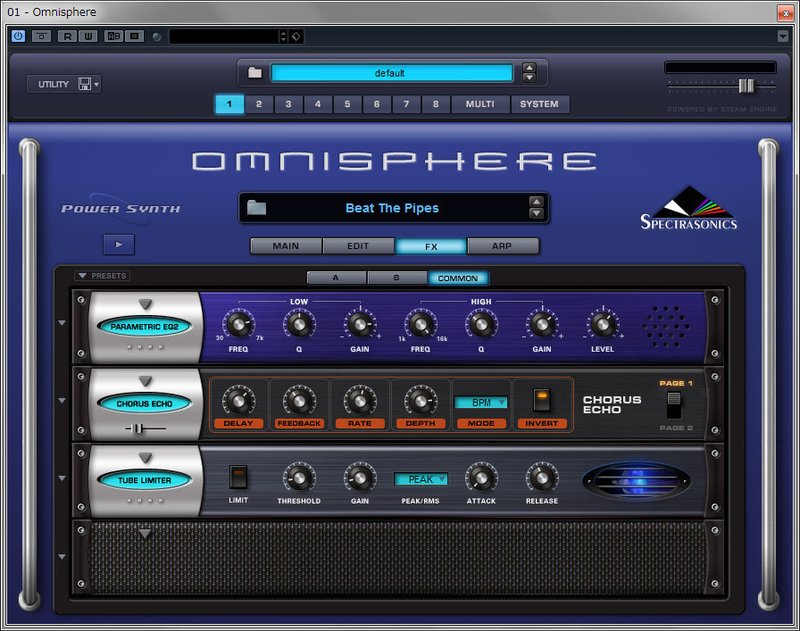Step to previous patch with up arrow
Viewport: 800px width, 631px height.
536,201
